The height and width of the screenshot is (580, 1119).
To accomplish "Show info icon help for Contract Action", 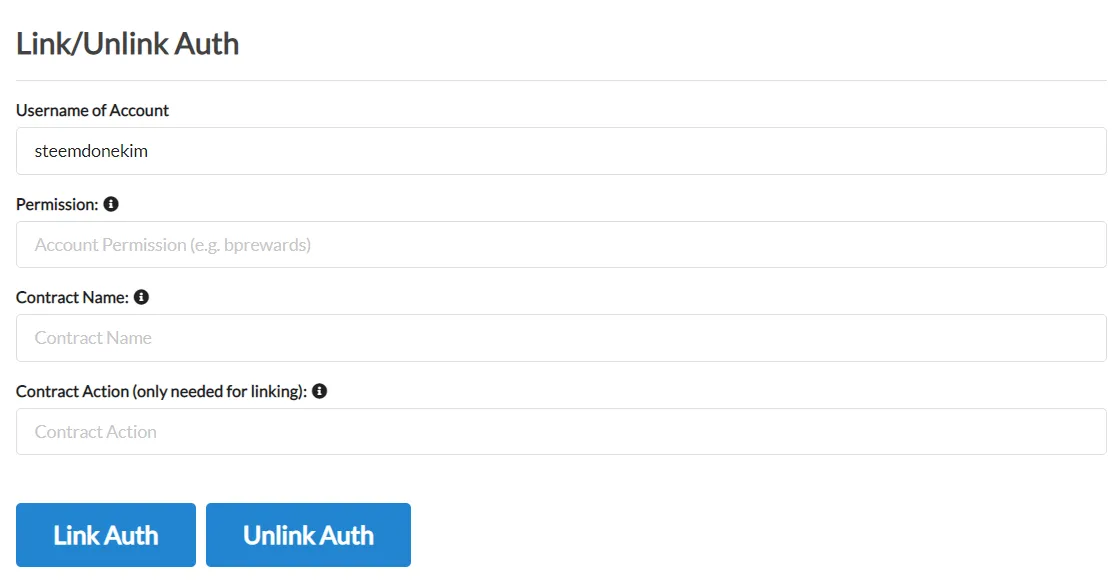I will (320, 391).
